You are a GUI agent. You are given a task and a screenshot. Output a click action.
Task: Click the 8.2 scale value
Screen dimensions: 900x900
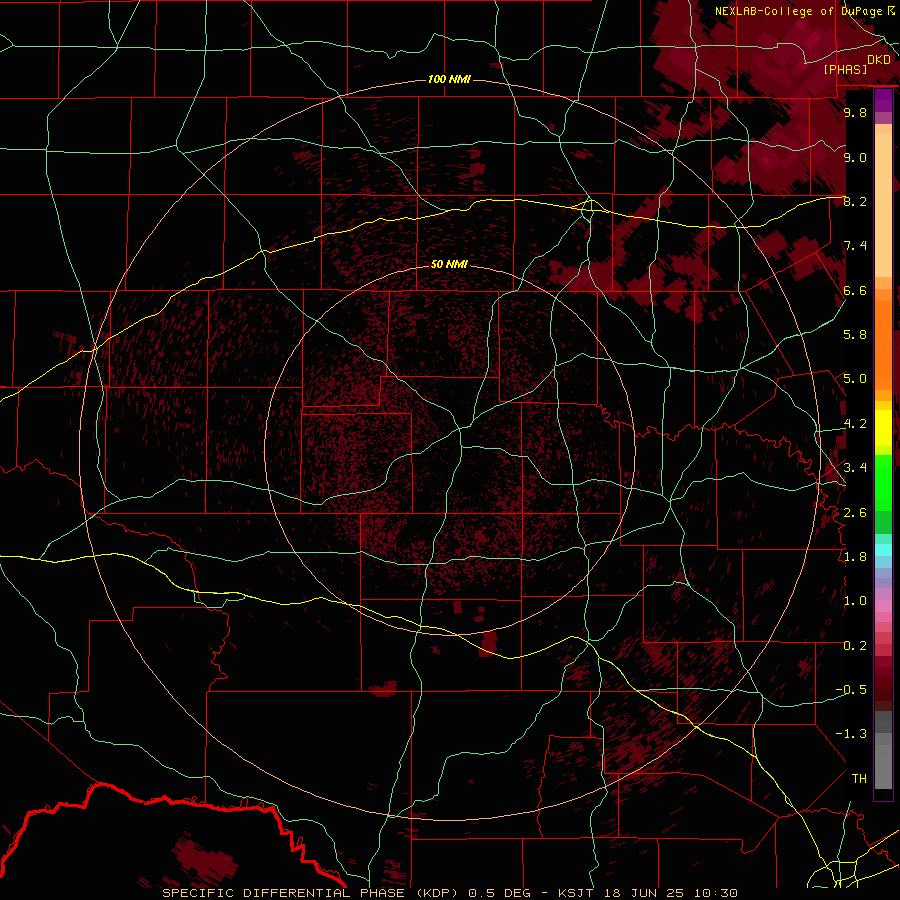pyautogui.click(x=855, y=201)
